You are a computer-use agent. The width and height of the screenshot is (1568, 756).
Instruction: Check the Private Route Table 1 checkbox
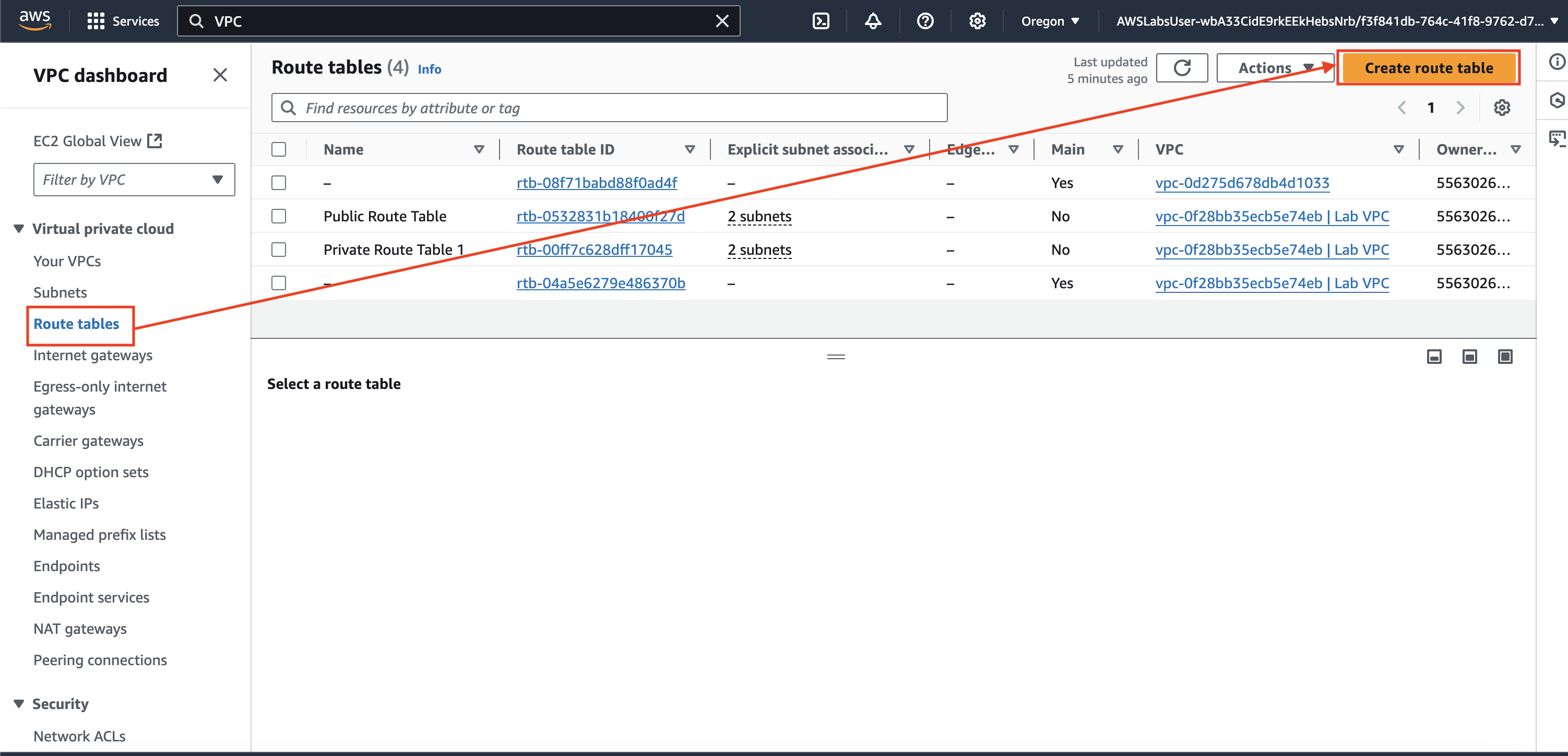coord(279,250)
